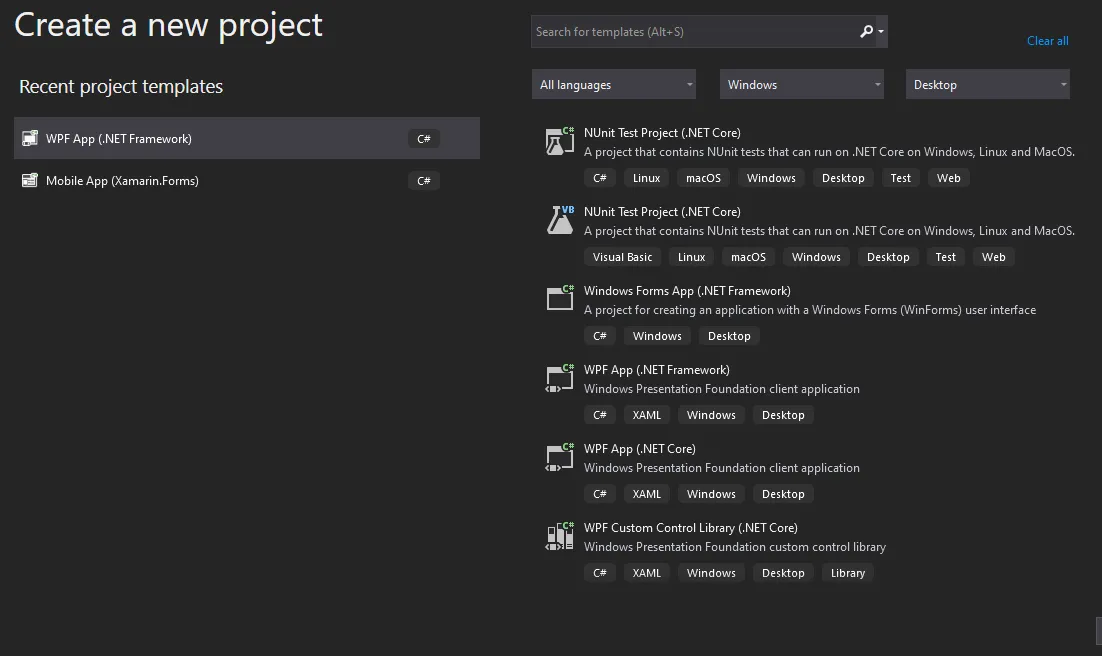Screen dimensions: 1102x656
Task: Open the All languages filter dropdown
Action: 614,84
